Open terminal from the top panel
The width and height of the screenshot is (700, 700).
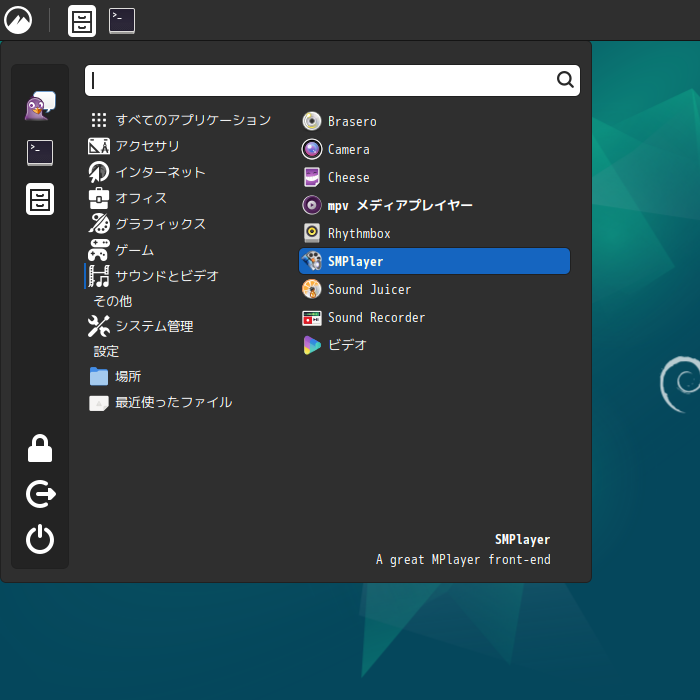pyautogui.click(x=122, y=20)
